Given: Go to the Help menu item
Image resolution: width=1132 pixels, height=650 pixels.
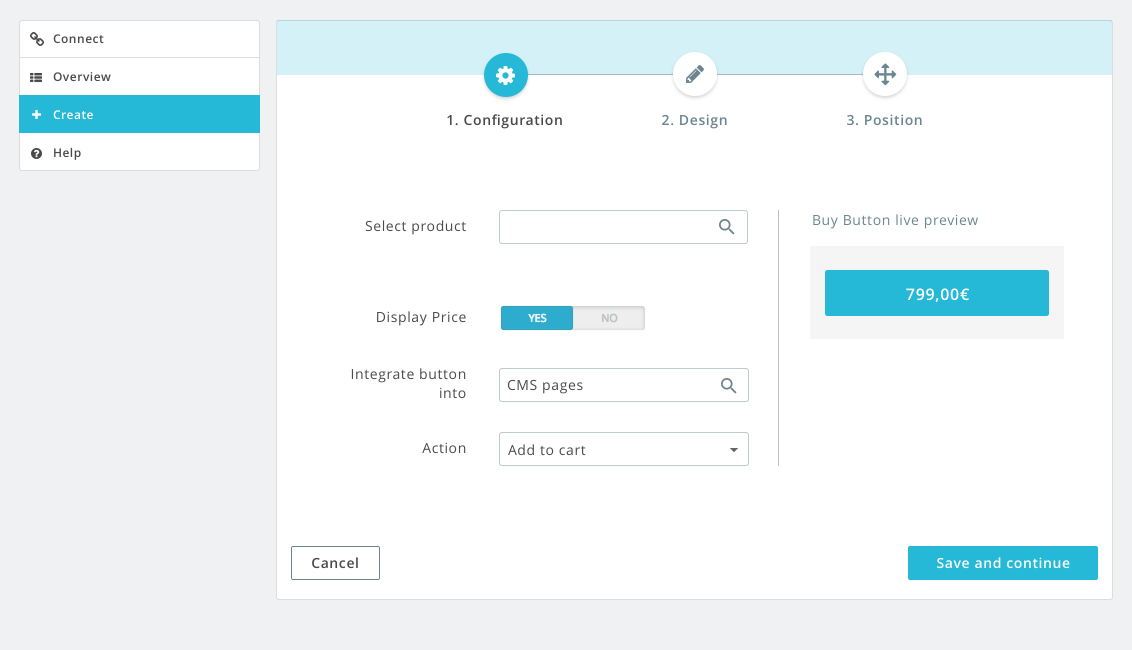Looking at the screenshot, I should pos(67,153).
